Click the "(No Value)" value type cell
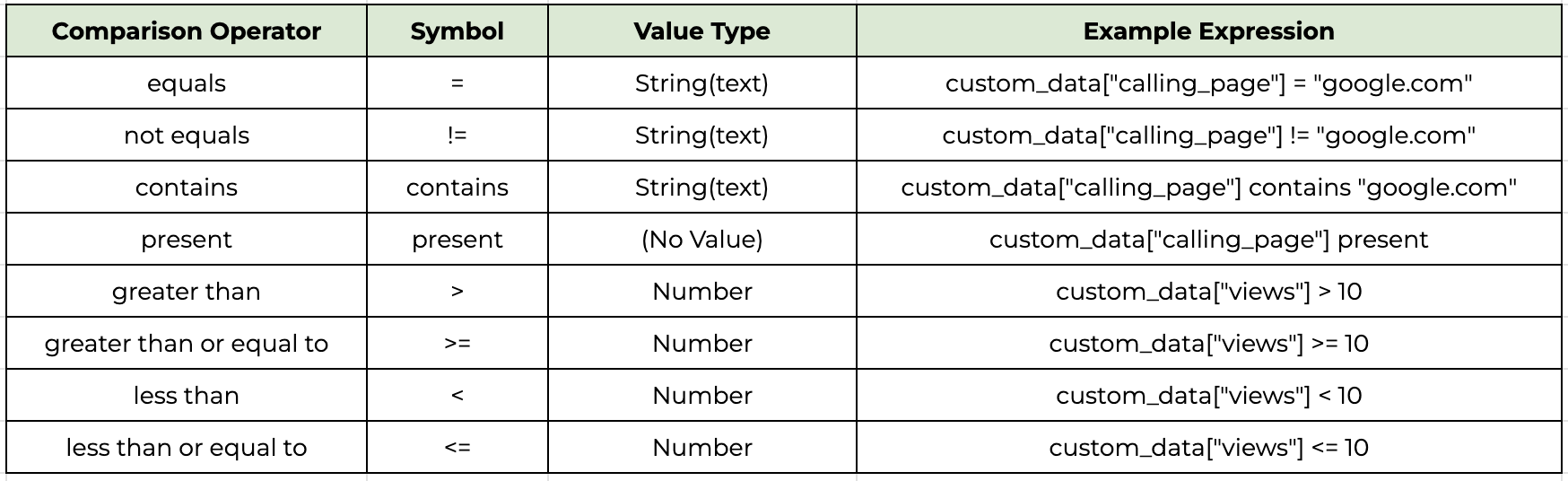The width and height of the screenshot is (1568, 481). (701, 240)
